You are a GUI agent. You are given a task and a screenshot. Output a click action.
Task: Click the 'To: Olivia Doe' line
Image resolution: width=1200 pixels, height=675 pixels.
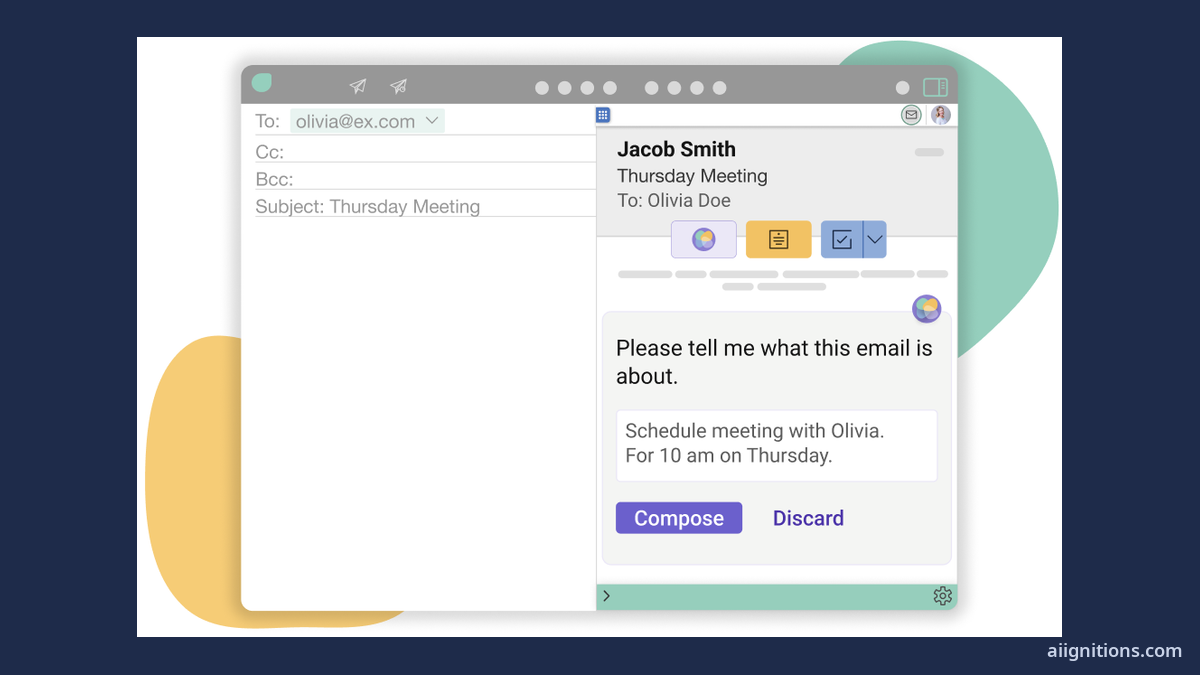(674, 200)
